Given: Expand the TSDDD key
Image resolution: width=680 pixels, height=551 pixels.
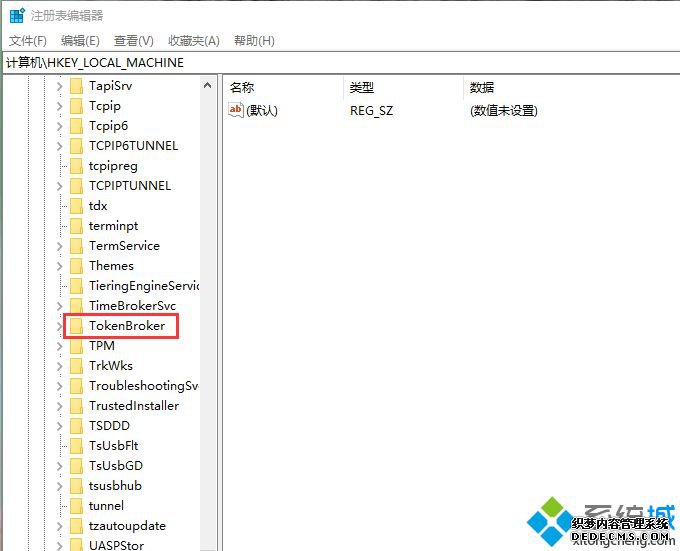Looking at the screenshot, I should 59,426.
